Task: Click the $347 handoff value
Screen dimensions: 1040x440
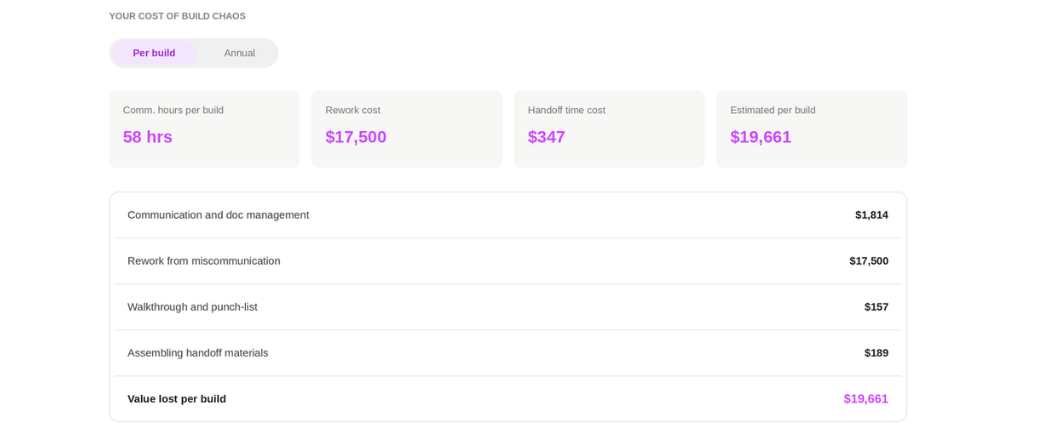Action: click(x=547, y=137)
